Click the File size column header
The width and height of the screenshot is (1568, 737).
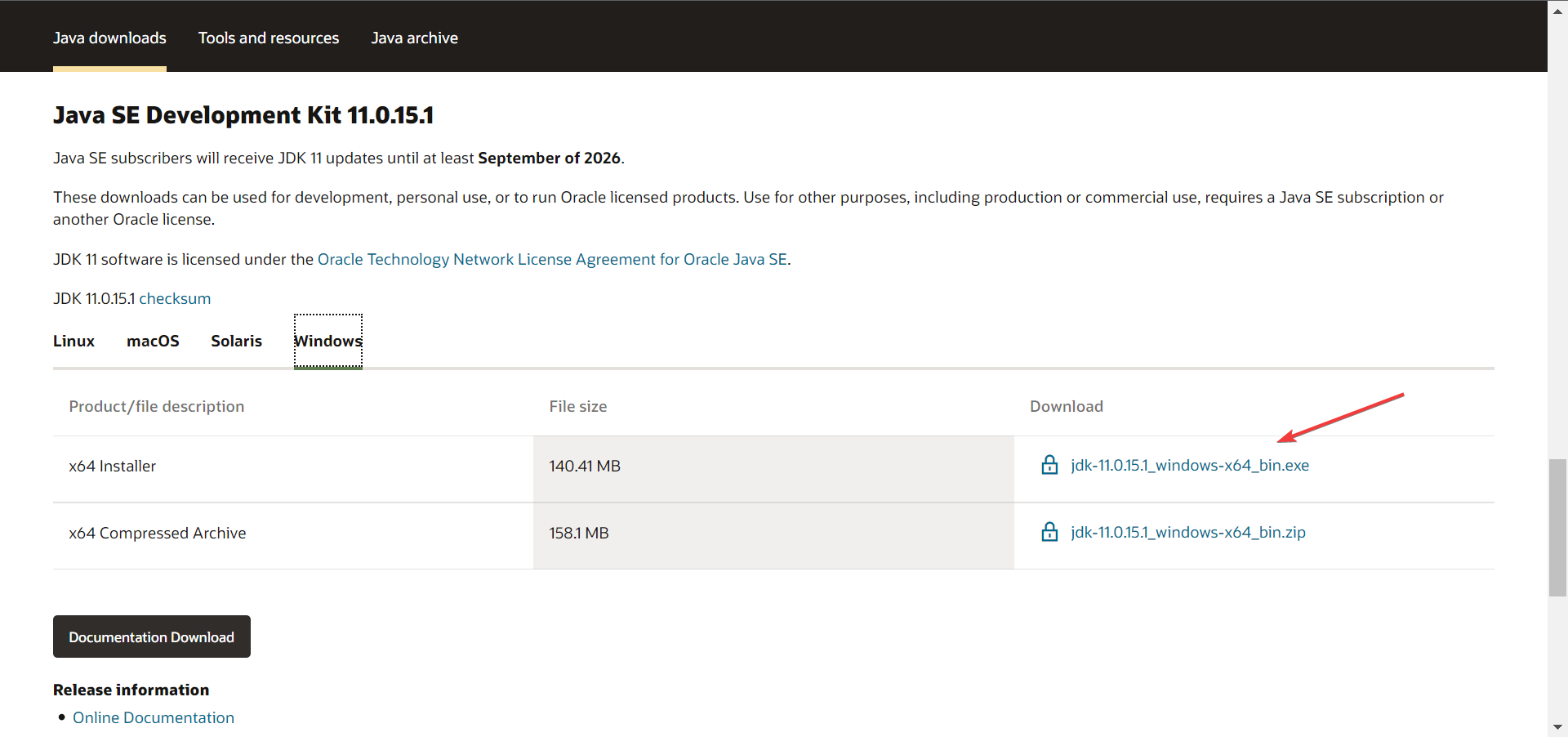click(578, 406)
